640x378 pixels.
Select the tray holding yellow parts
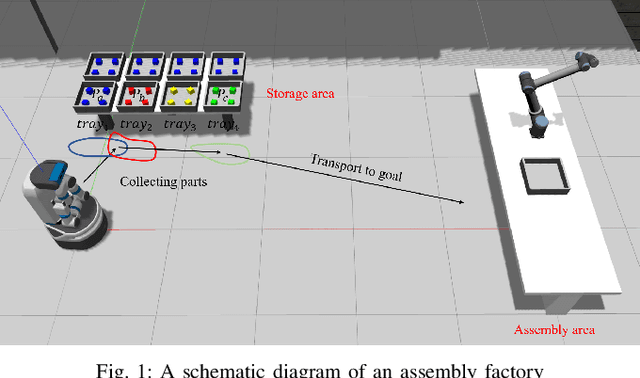tap(181, 97)
